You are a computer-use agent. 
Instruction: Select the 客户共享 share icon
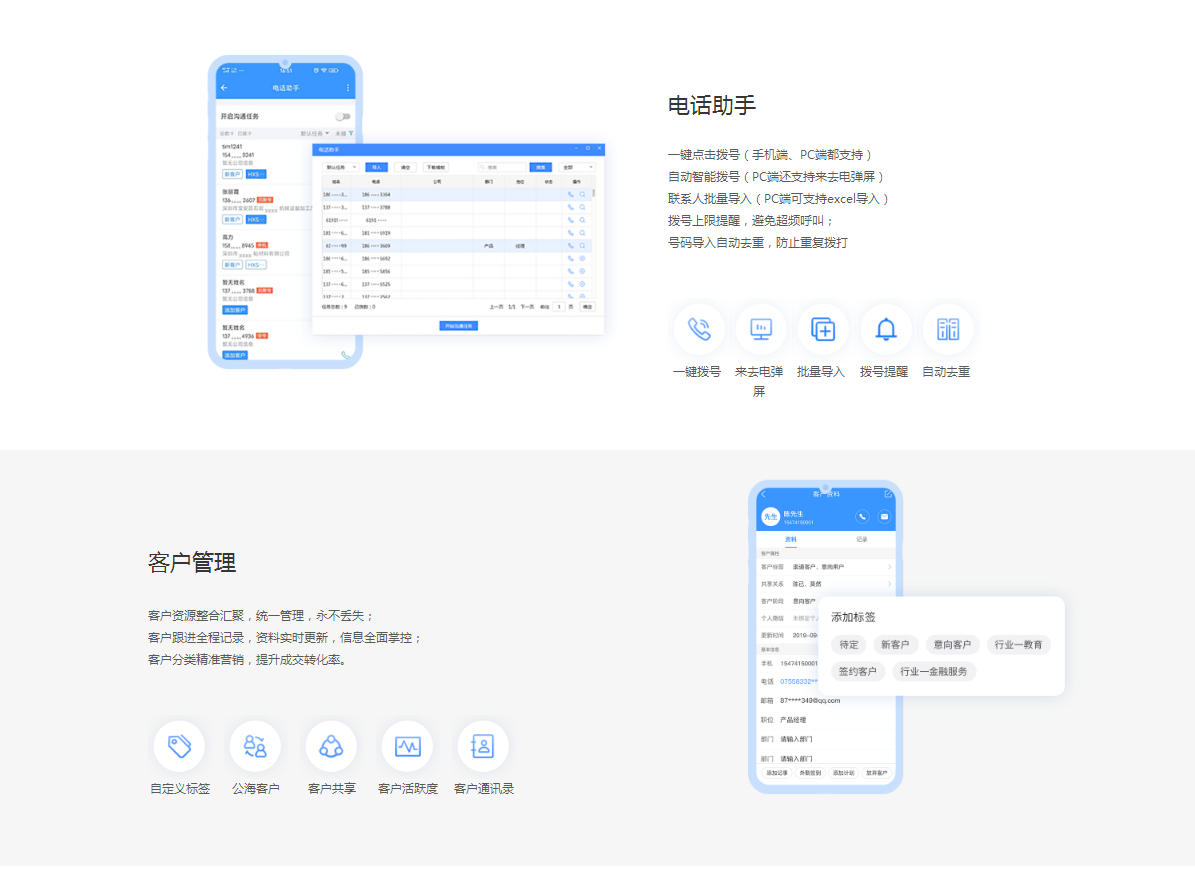[x=331, y=746]
